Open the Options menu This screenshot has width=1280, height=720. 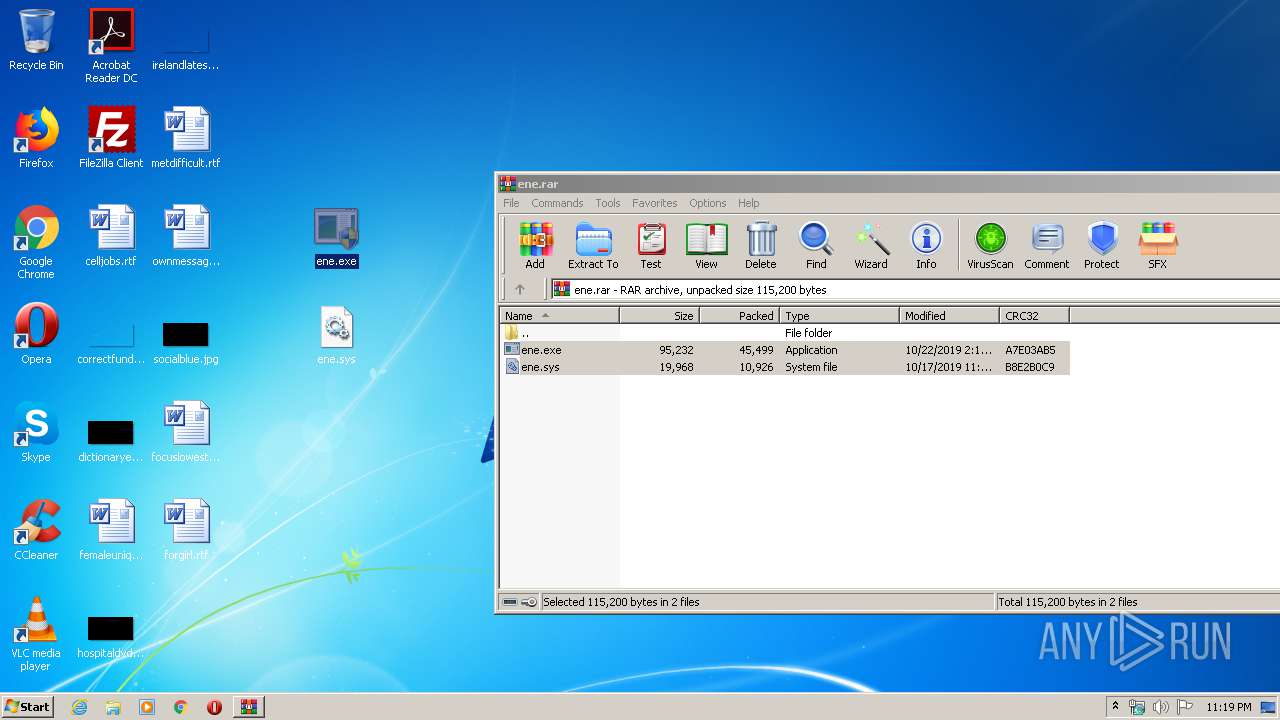click(707, 203)
